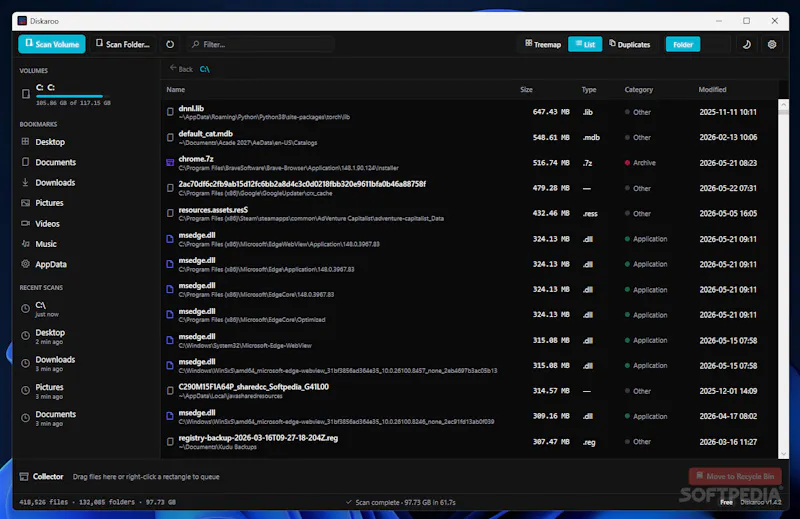This screenshot has width=800, height=519.
Task: Click file icon of dnnl.lib row
Action: (170, 112)
